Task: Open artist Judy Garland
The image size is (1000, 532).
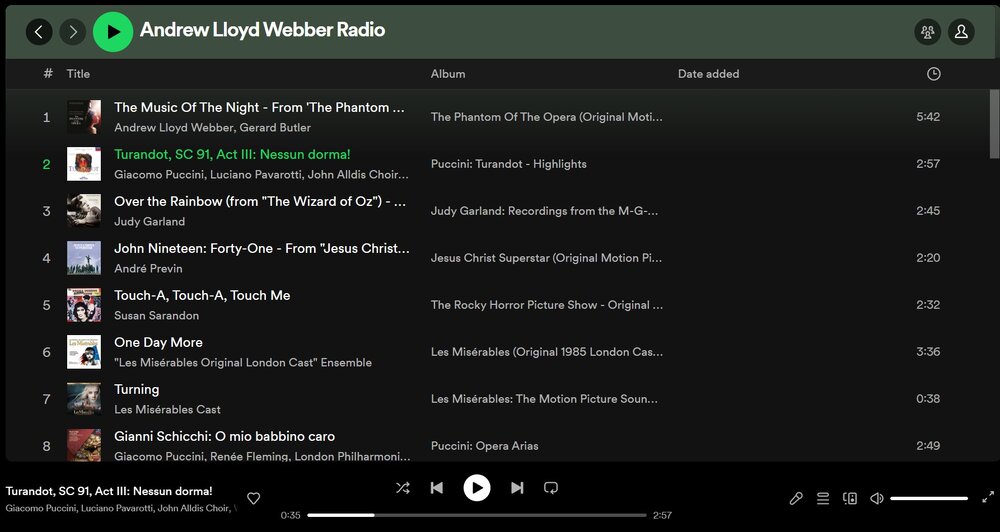Action: 149,221
